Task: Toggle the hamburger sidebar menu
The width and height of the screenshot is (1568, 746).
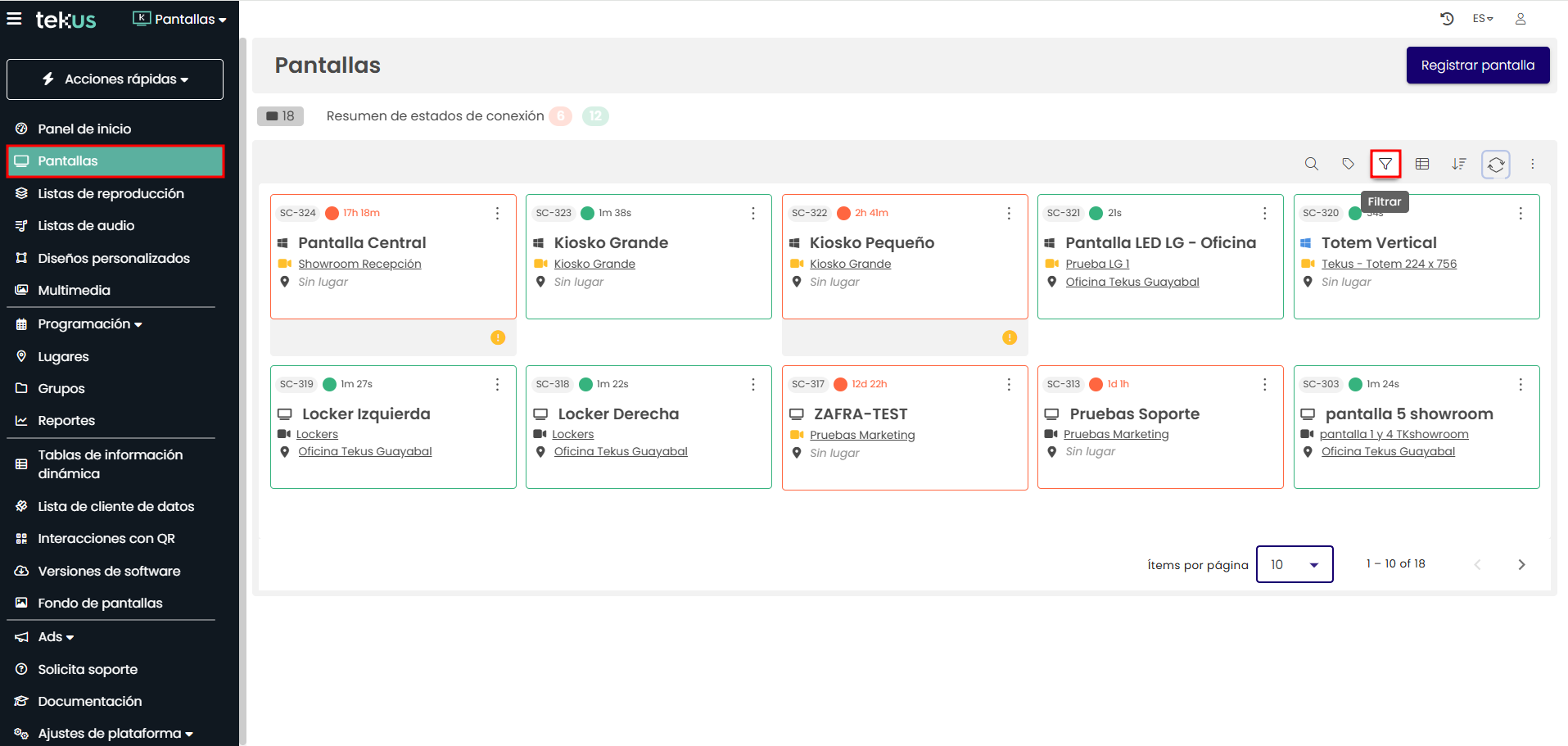Action: click(x=15, y=19)
